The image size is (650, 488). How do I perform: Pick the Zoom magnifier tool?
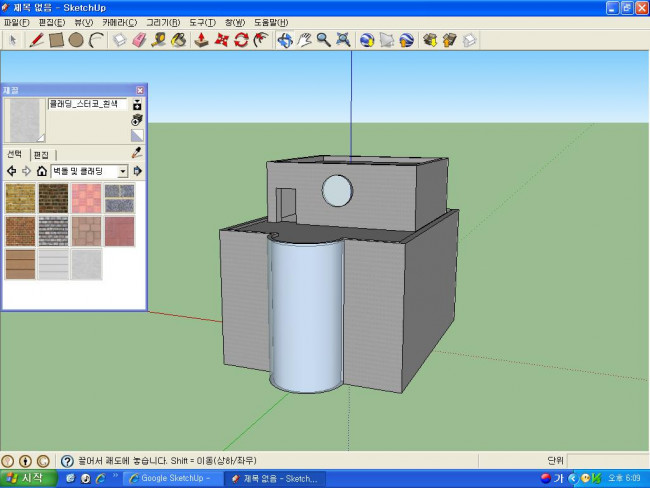323,40
